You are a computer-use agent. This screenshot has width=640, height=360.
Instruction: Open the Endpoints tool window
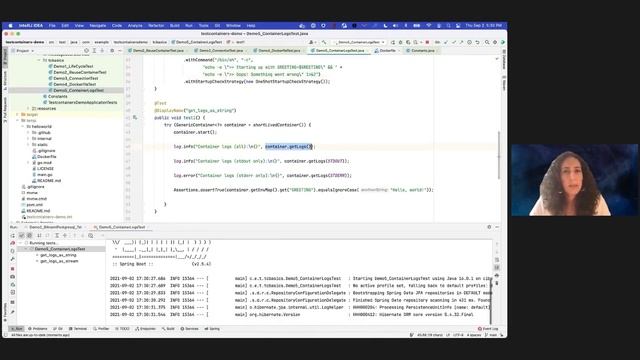pos(145,329)
